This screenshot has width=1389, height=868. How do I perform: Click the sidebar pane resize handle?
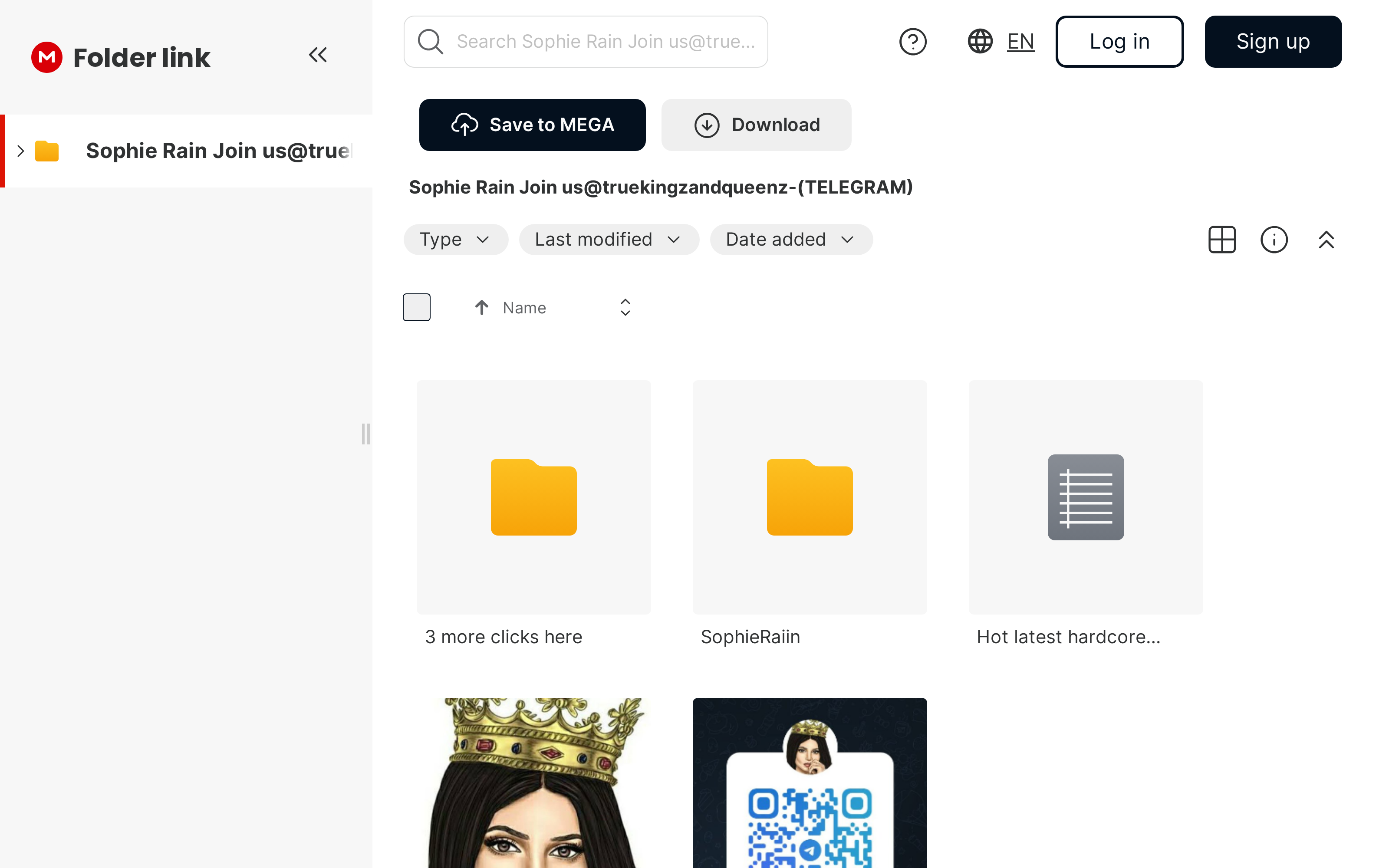pyautogui.click(x=365, y=434)
